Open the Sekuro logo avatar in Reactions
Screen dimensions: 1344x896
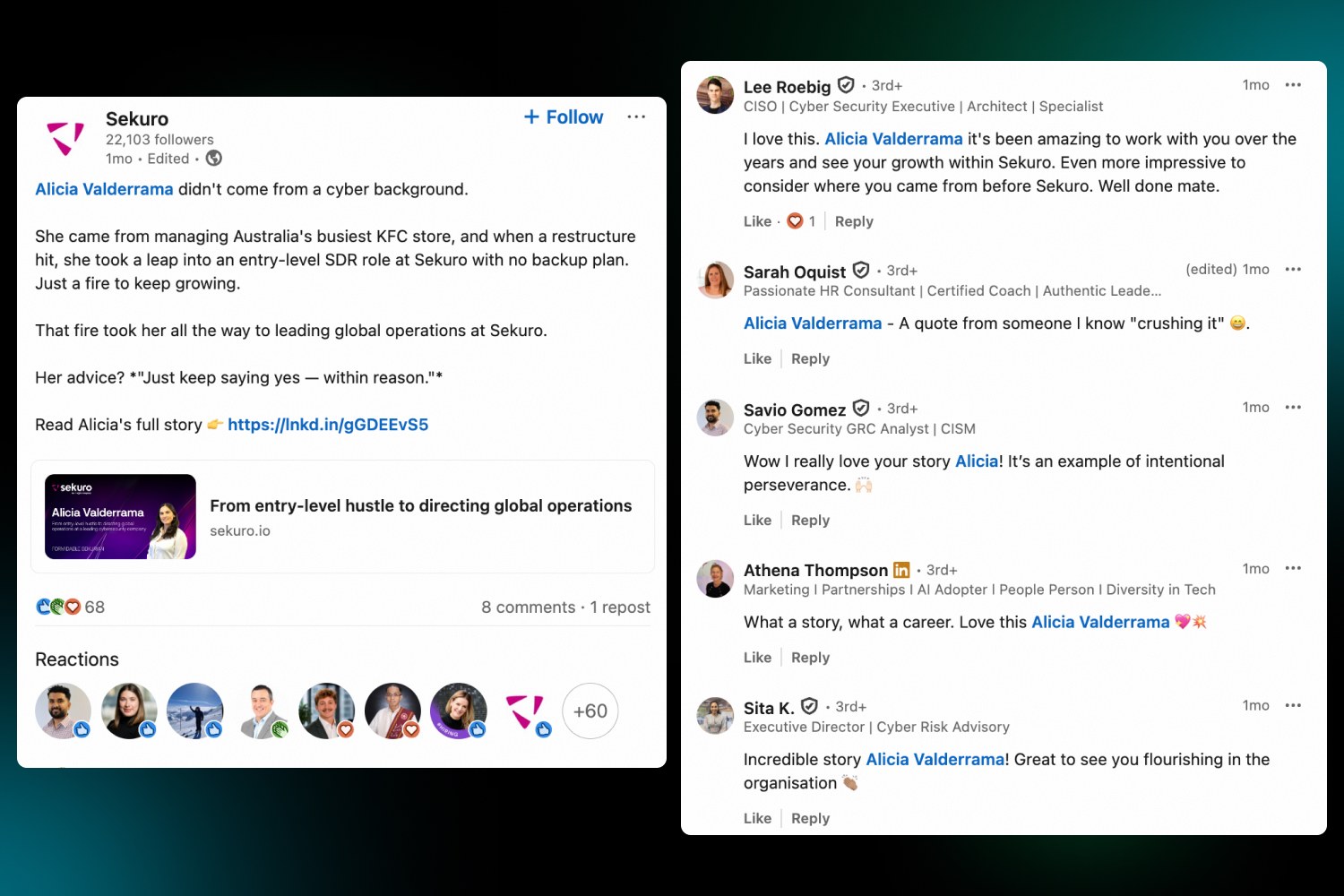pos(525,711)
